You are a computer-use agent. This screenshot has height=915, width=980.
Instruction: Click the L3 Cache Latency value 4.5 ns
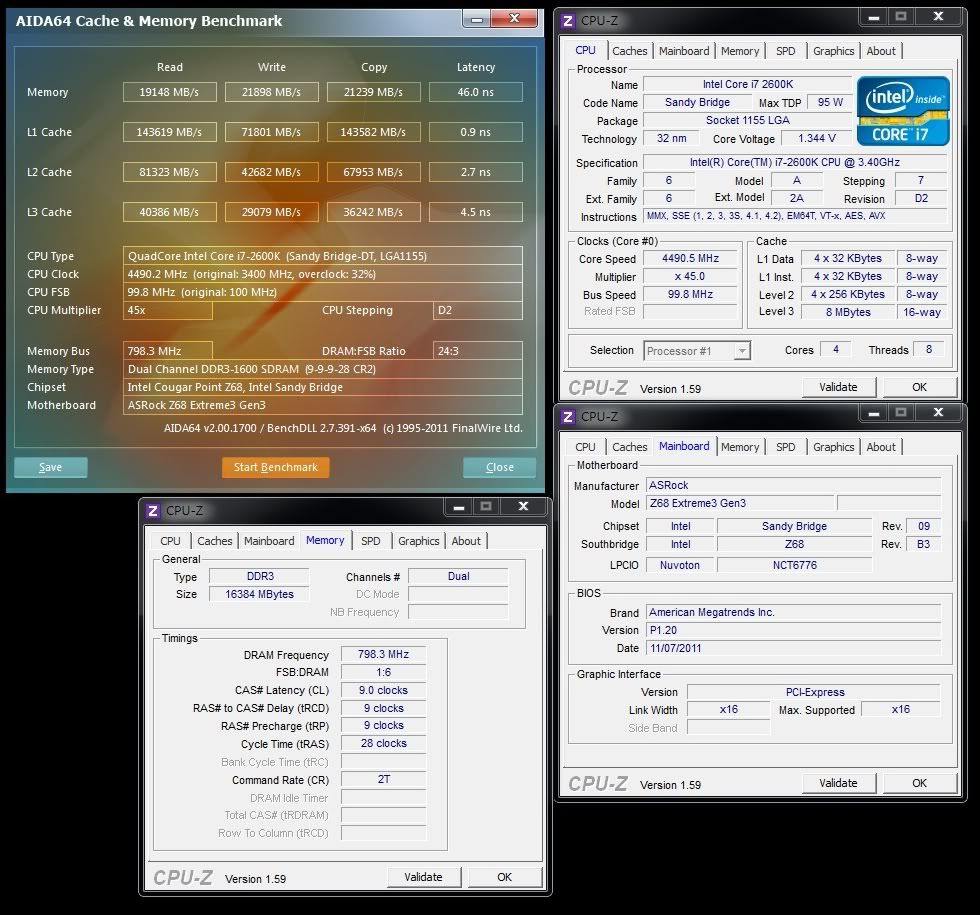[476, 212]
